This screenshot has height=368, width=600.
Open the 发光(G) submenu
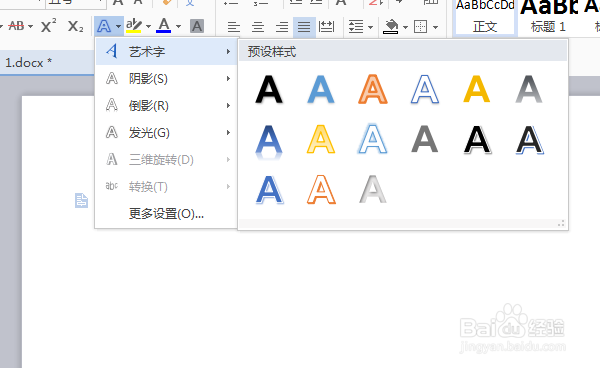pyautogui.click(x=166, y=133)
